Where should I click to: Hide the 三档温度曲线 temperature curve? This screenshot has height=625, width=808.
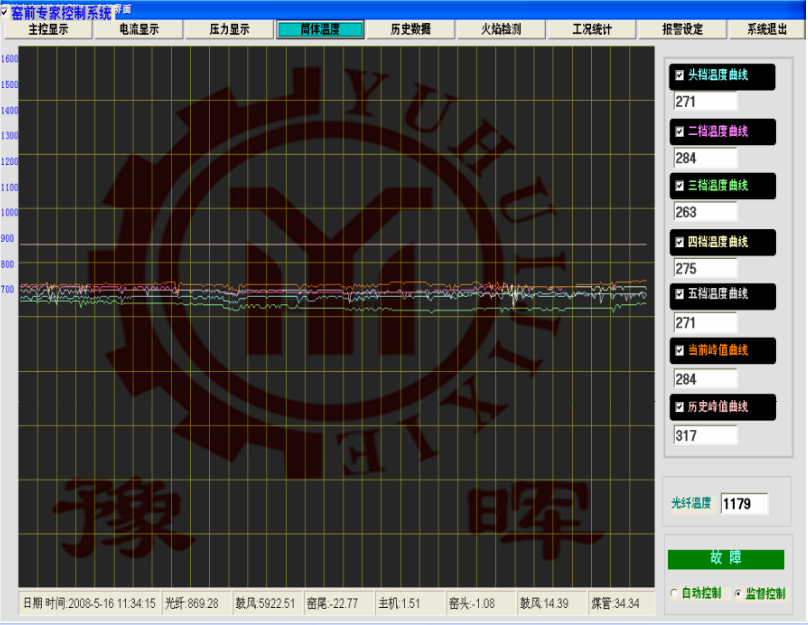678,186
